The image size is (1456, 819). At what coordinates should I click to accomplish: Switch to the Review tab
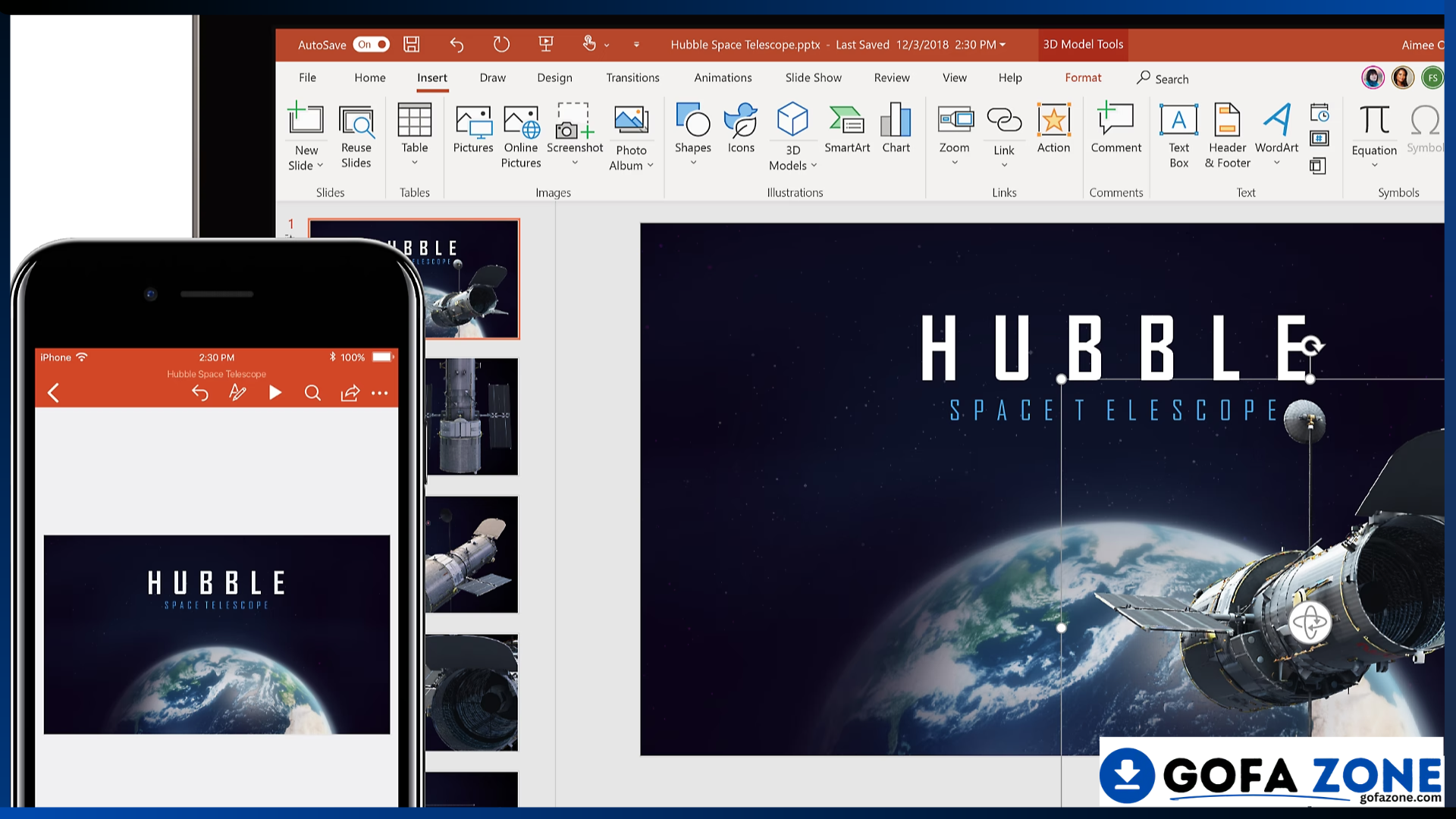(892, 77)
